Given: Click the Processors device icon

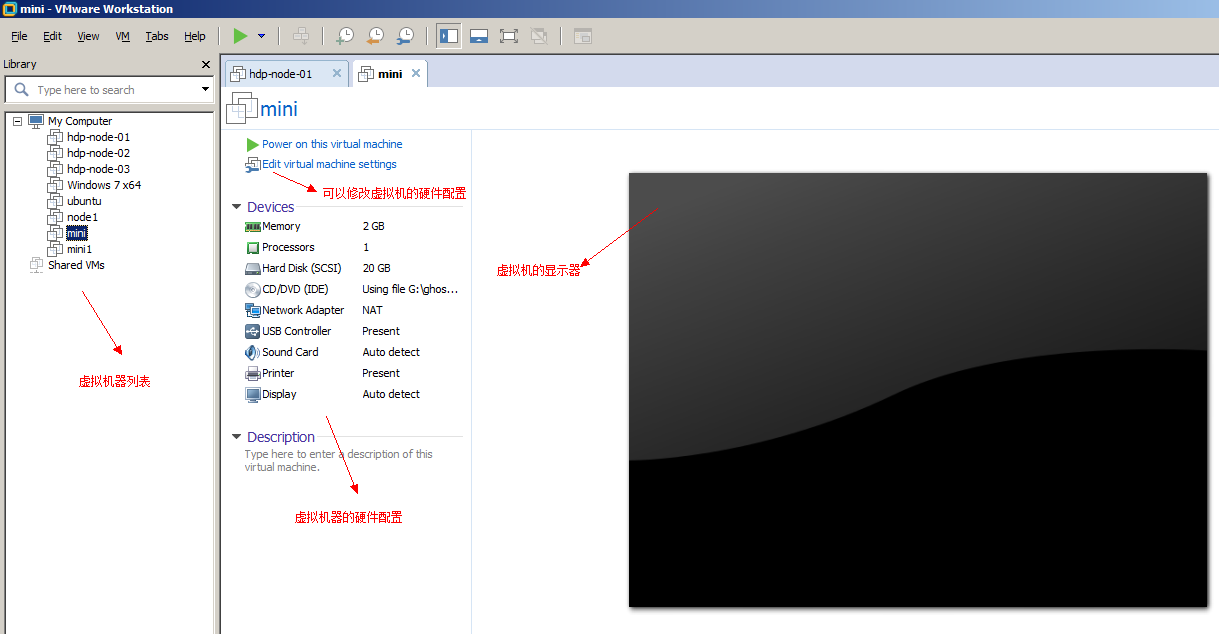Looking at the screenshot, I should [253, 247].
